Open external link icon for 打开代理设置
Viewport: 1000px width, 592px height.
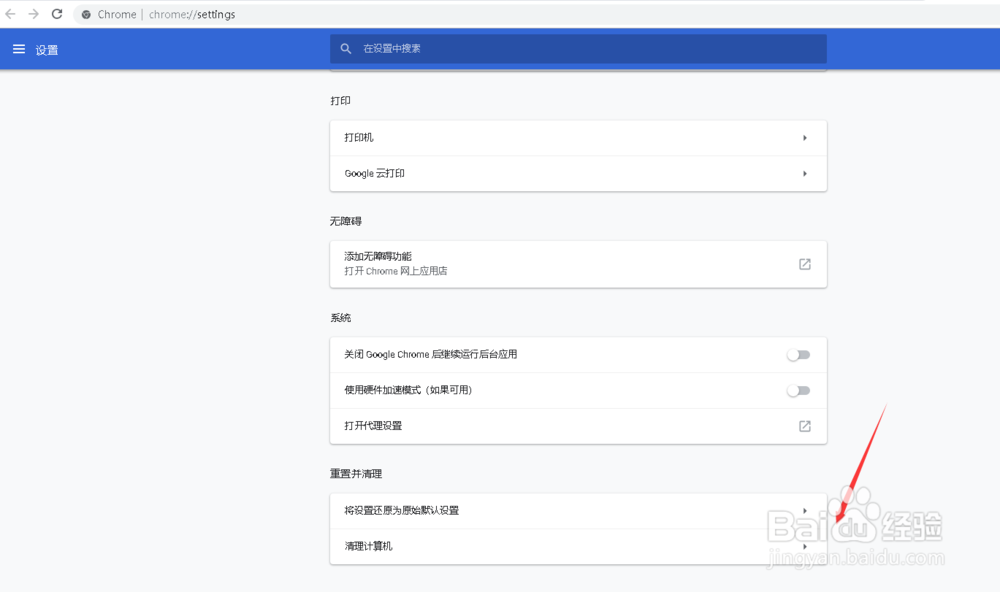805,426
